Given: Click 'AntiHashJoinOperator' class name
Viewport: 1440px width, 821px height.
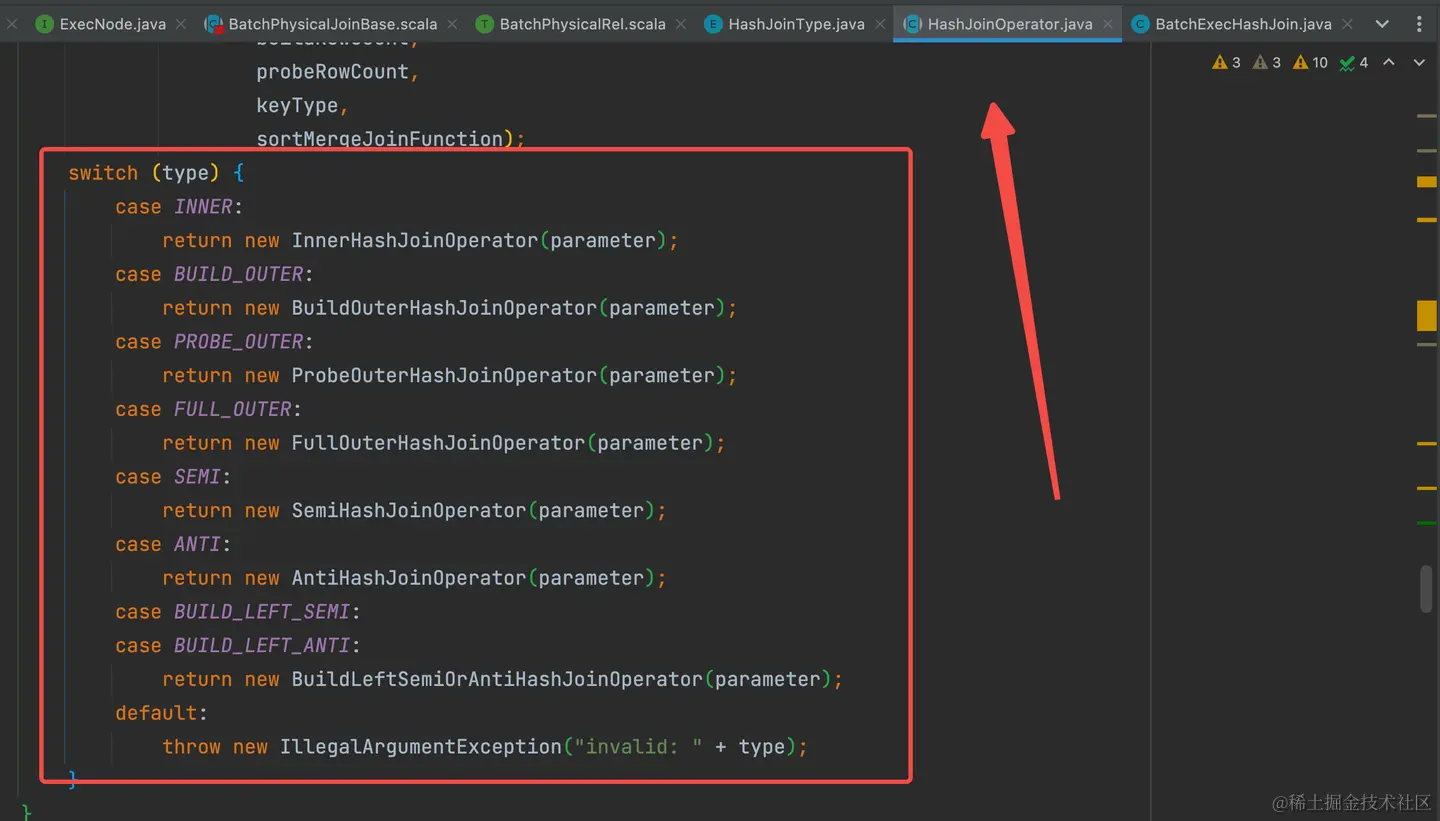Looking at the screenshot, I should [x=409, y=578].
